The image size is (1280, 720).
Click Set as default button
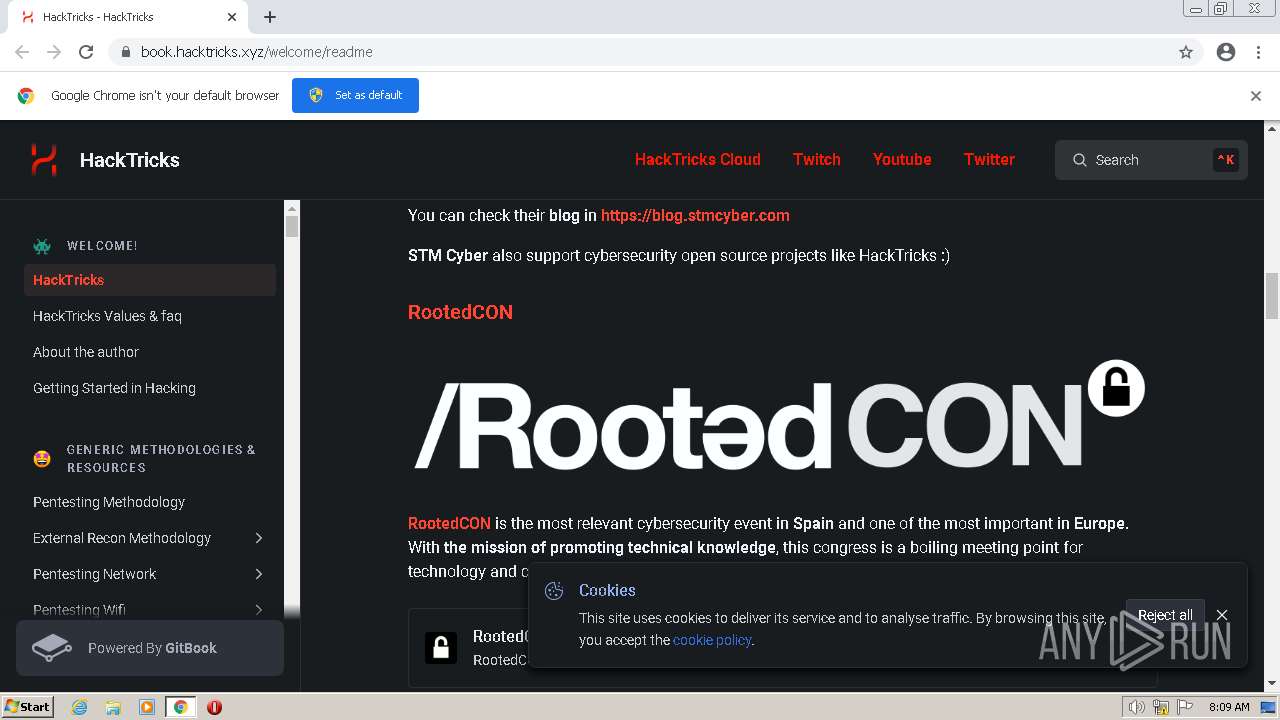pos(355,95)
